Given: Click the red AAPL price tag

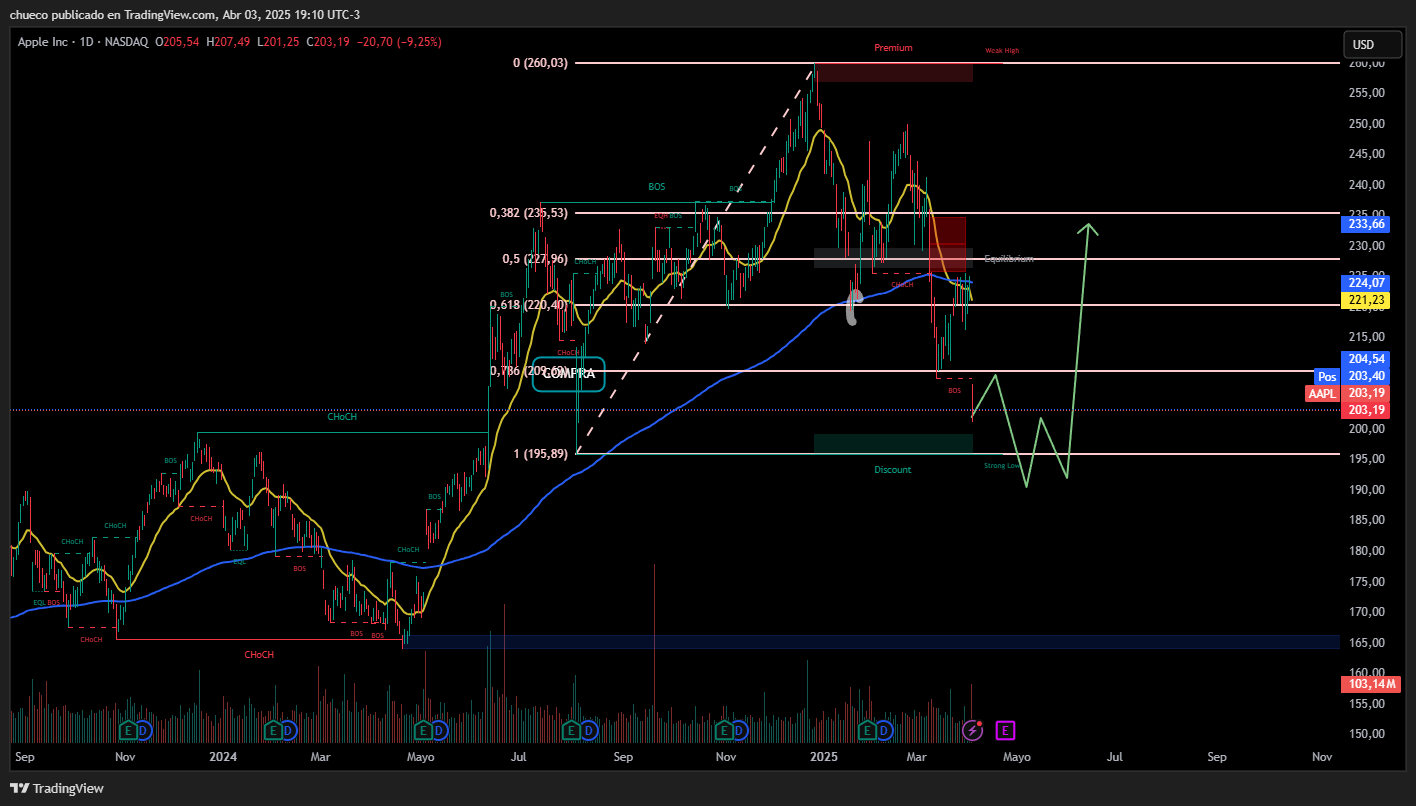Looking at the screenshot, I should pyautogui.click(x=1322, y=393).
